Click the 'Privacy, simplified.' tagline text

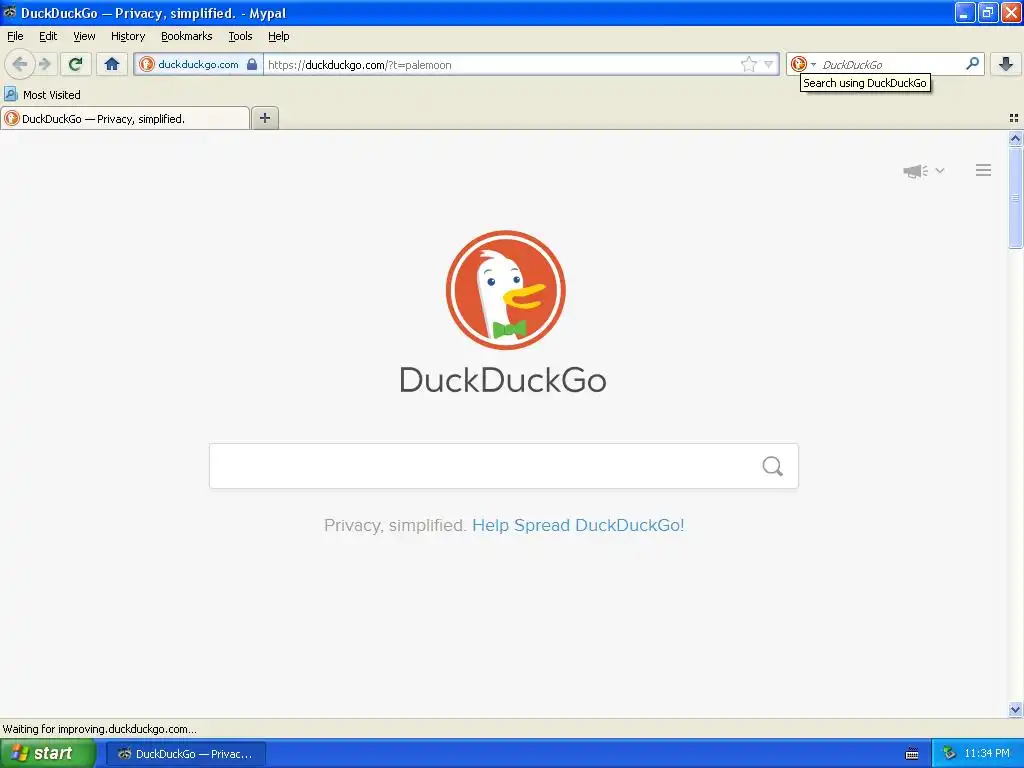tap(394, 525)
